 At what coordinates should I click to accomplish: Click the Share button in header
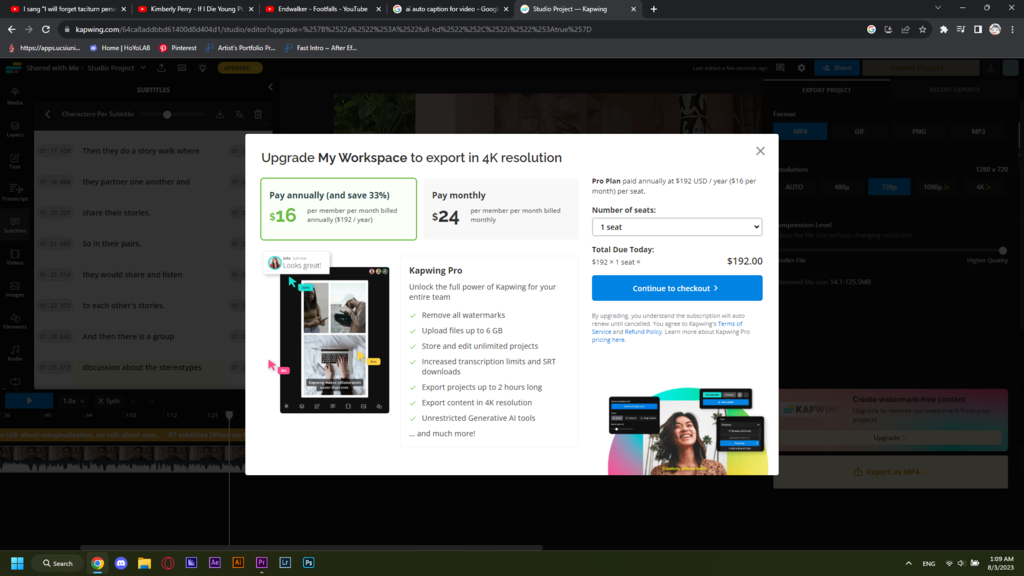(837, 68)
